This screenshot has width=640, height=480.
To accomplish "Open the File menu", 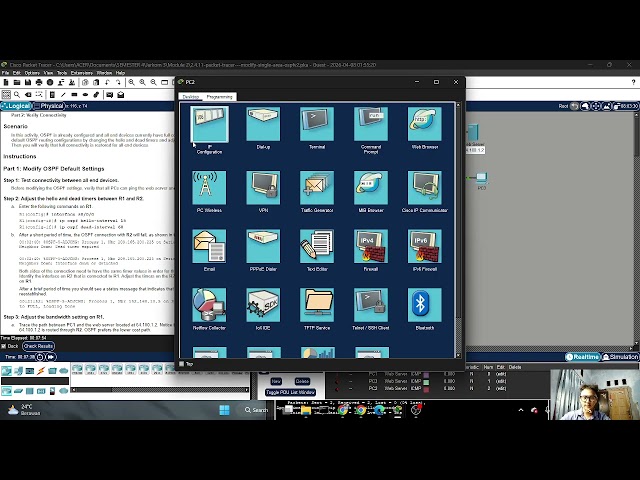I will coord(6,73).
